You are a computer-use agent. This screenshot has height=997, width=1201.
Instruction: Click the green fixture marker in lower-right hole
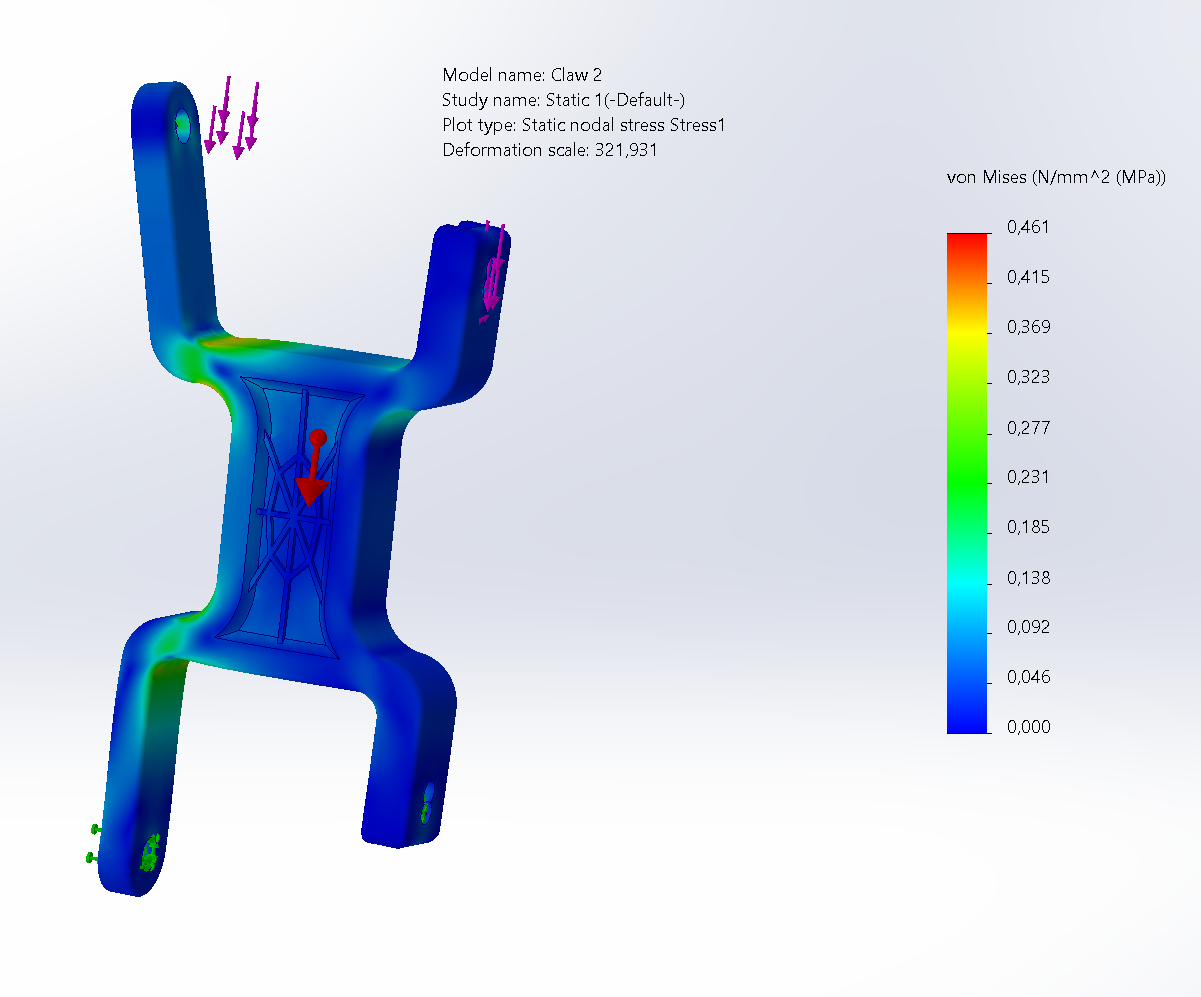[x=427, y=808]
